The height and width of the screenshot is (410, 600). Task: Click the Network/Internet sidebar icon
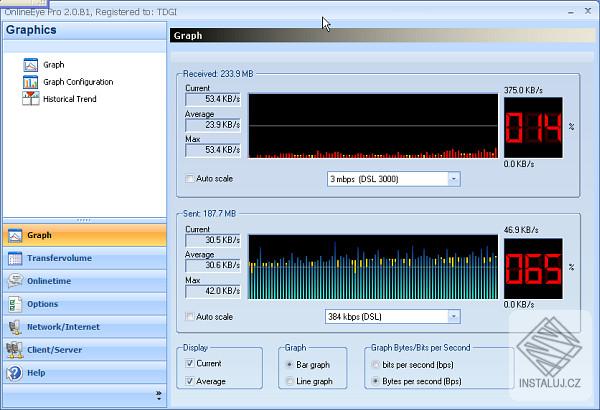pos(14,327)
